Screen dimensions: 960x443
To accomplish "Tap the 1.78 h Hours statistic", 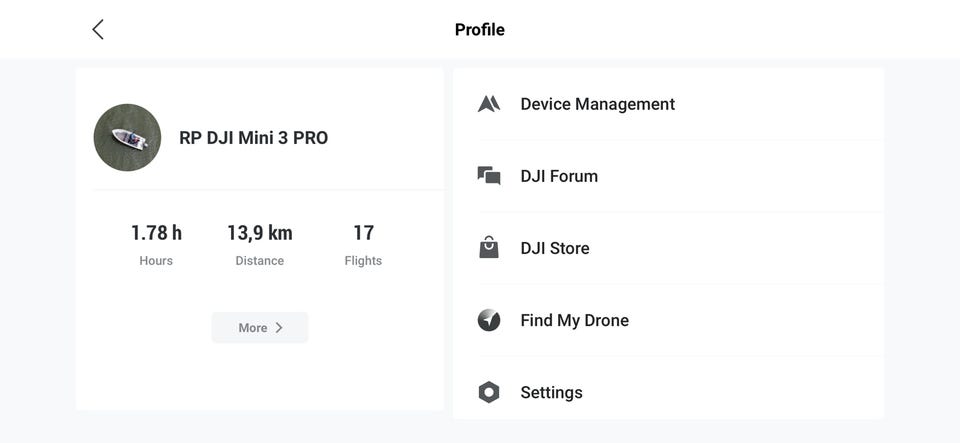I will (x=156, y=234).
